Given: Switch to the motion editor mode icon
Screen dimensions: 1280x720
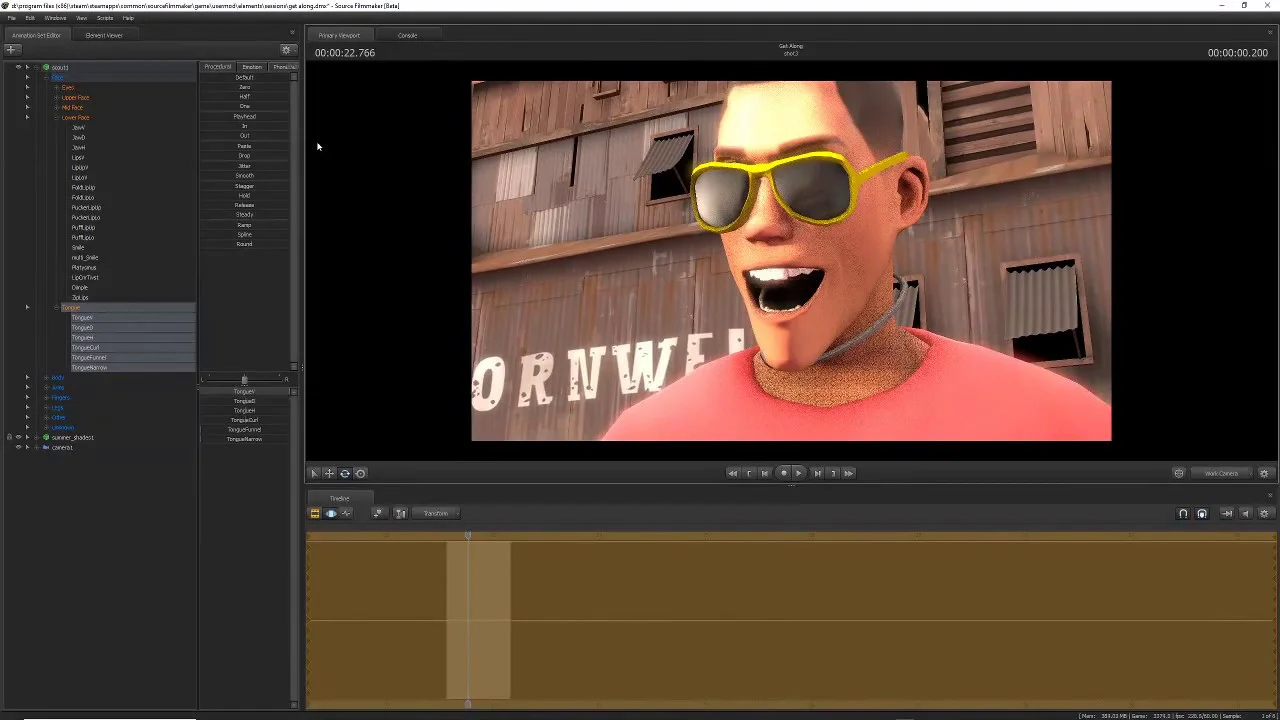Looking at the screenshot, I should click(331, 513).
